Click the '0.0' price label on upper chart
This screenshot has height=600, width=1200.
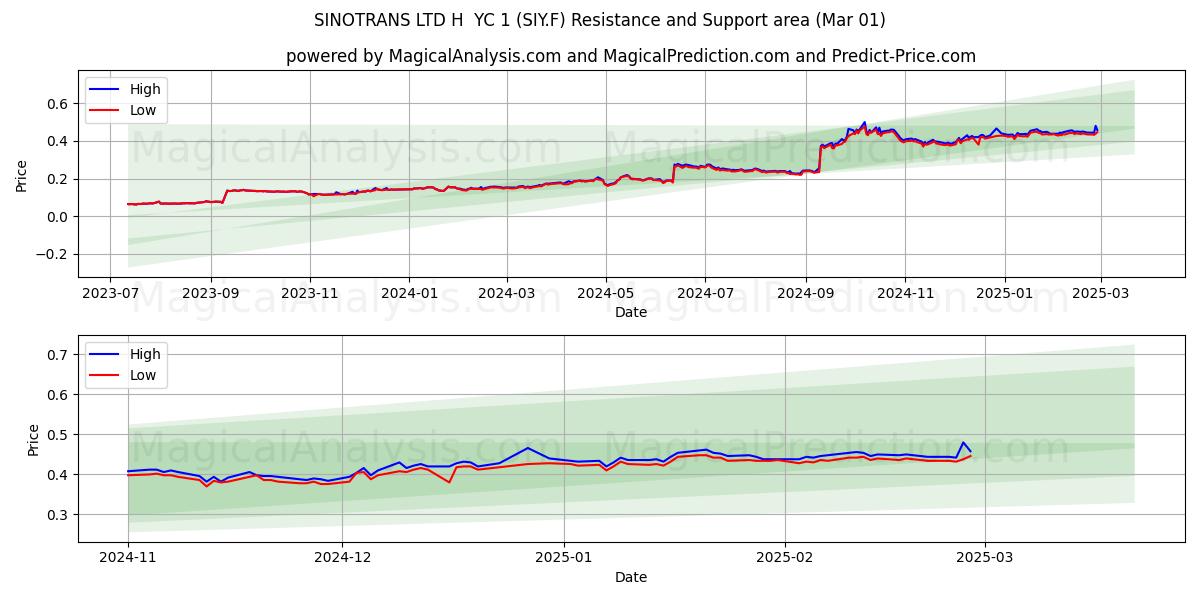[60, 217]
